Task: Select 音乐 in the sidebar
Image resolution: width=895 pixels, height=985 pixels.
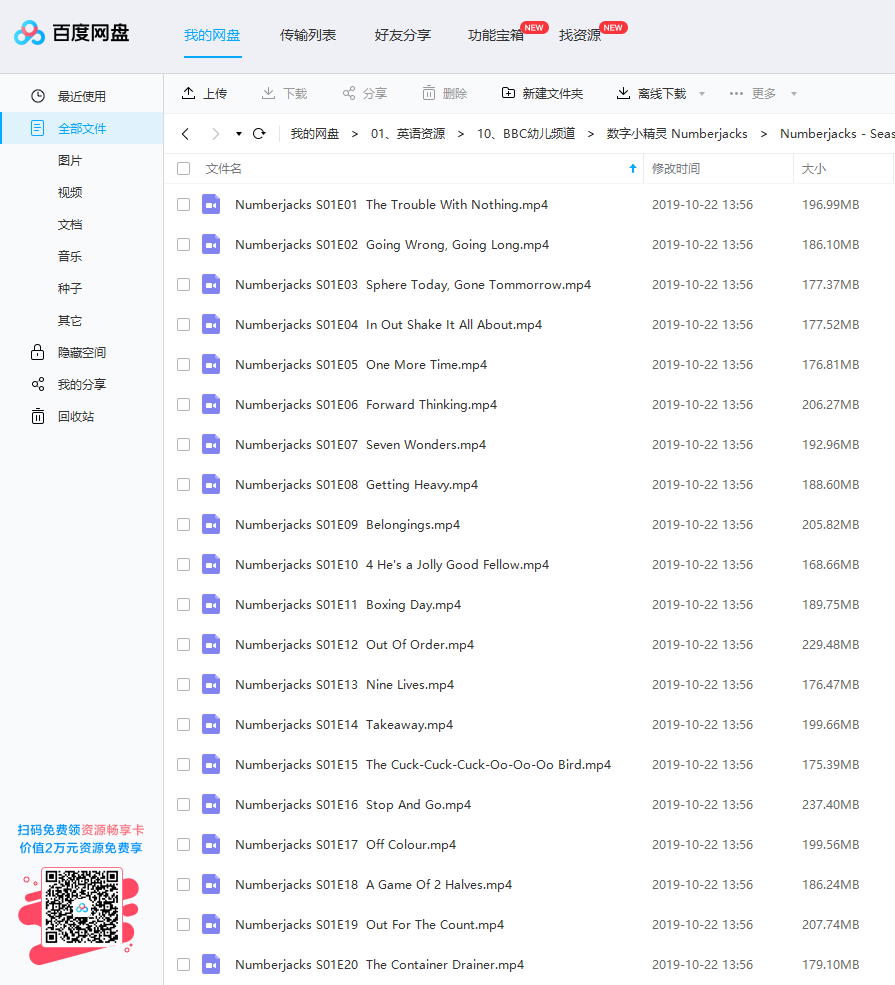Action: 70,256
